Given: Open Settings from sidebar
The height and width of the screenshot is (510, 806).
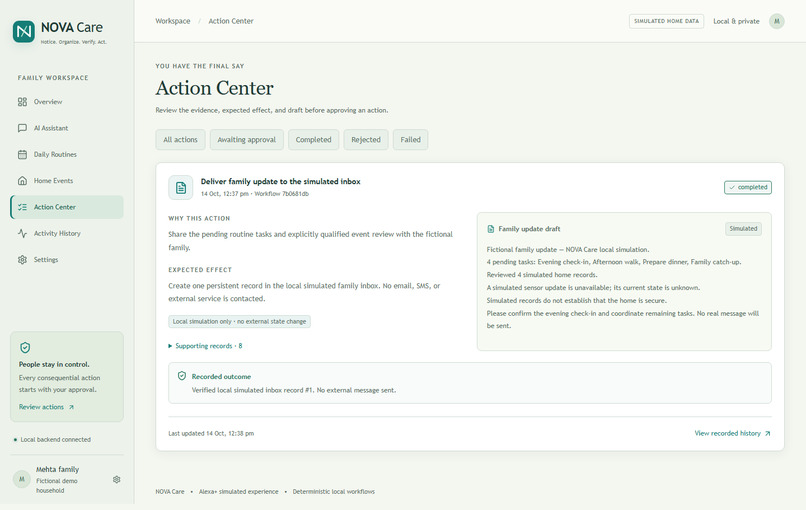Looking at the screenshot, I should tap(67, 260).
